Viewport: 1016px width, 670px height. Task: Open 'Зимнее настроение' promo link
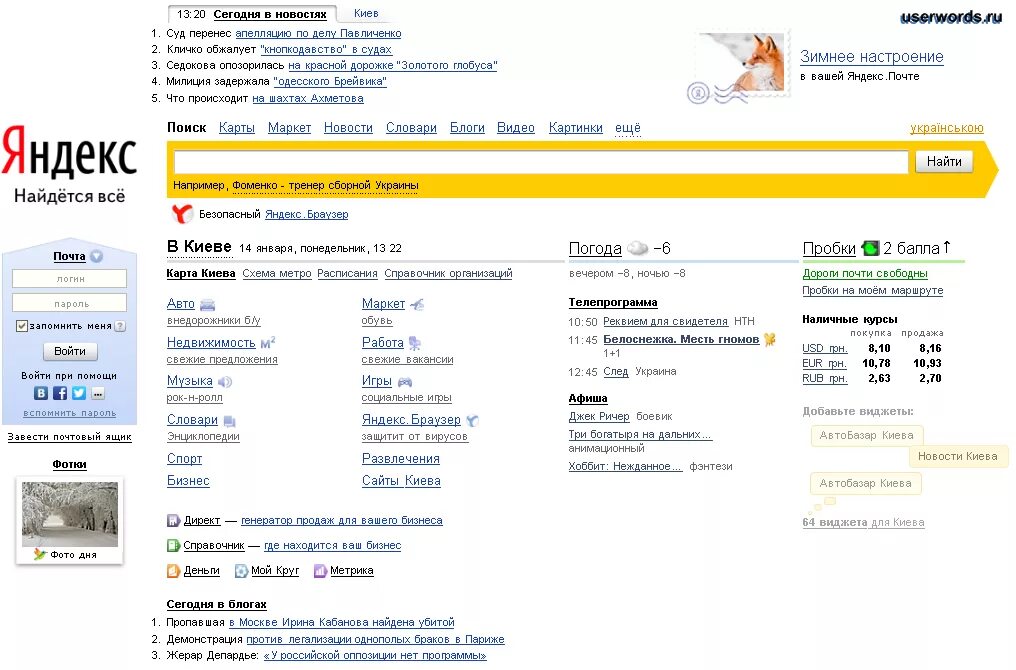coord(872,56)
